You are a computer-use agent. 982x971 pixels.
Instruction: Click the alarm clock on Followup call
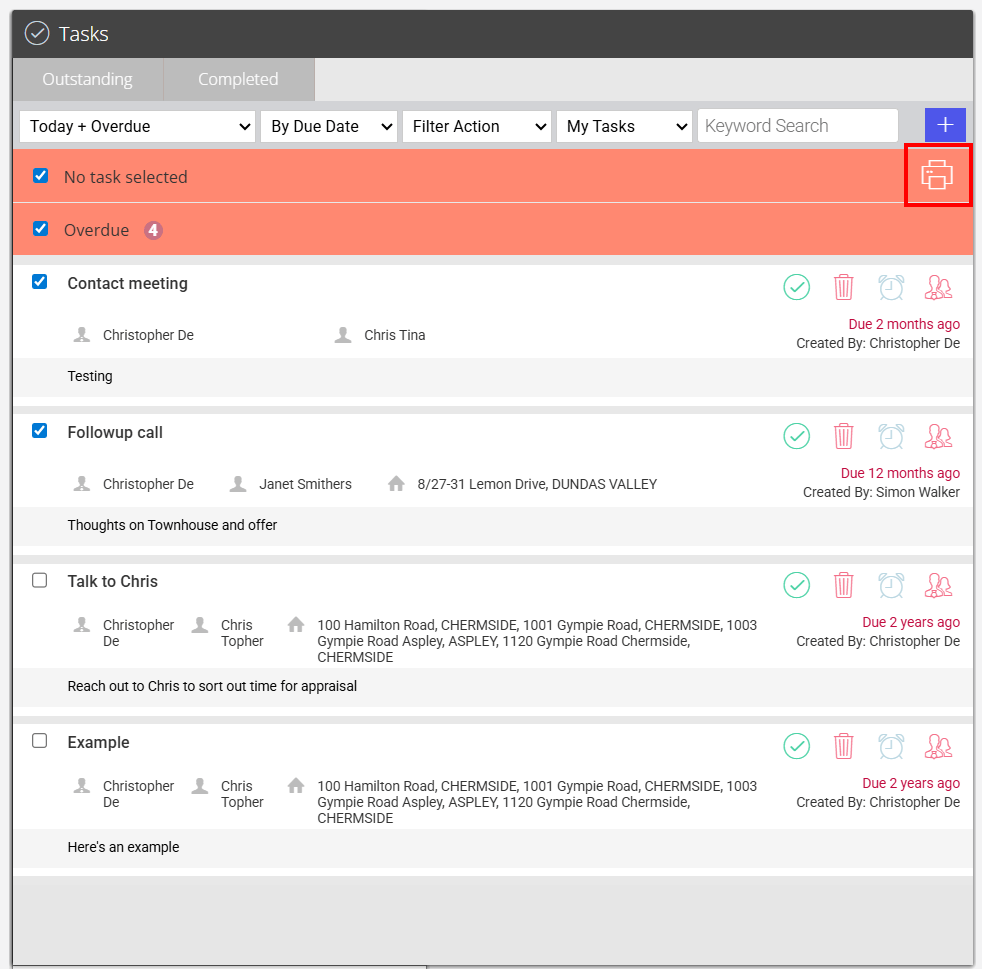pyautogui.click(x=891, y=436)
